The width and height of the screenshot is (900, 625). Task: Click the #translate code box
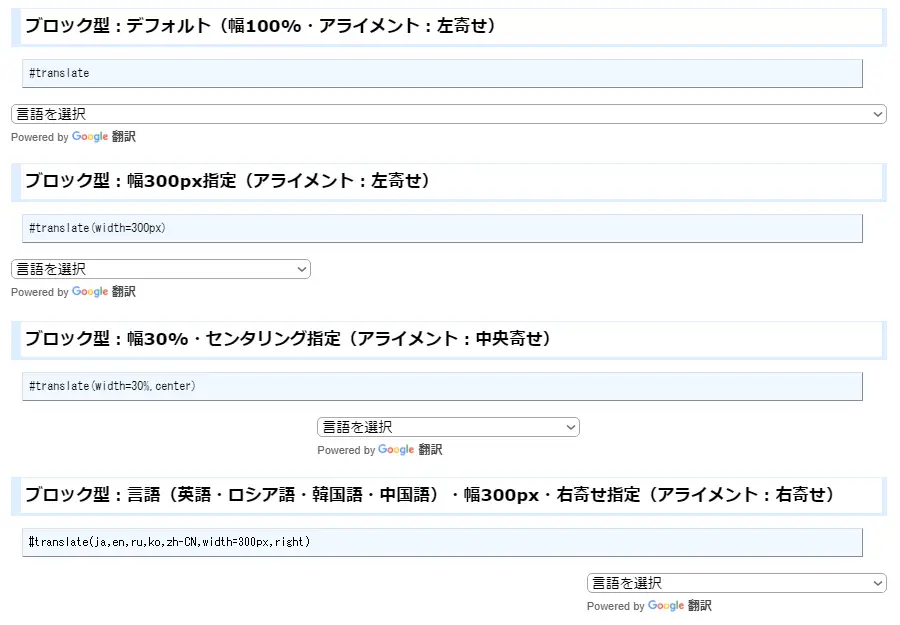click(x=442, y=73)
